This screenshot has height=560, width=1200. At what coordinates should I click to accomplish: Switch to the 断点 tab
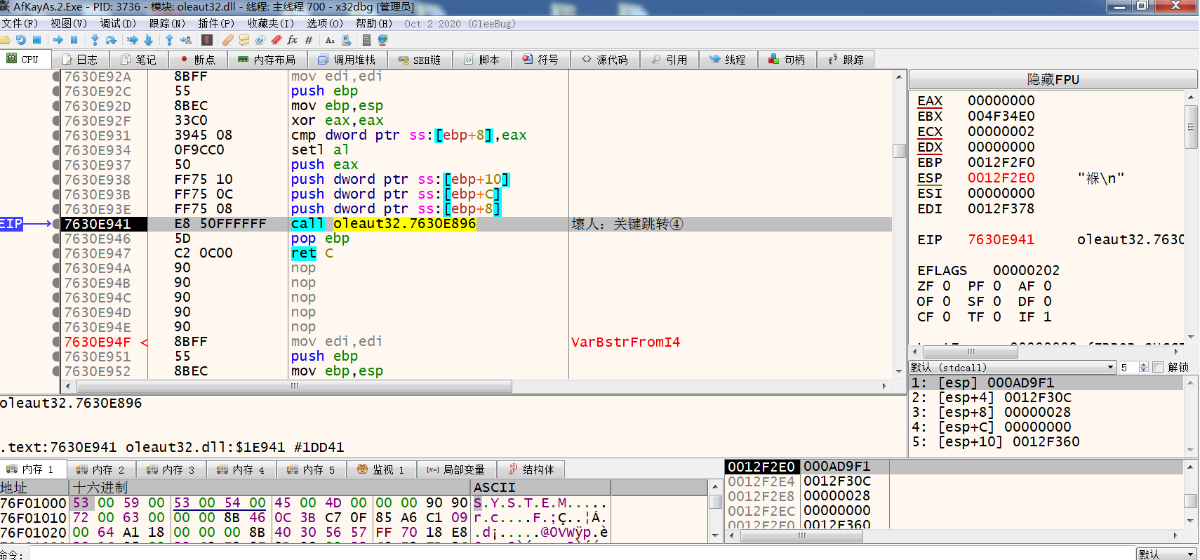pos(196,60)
